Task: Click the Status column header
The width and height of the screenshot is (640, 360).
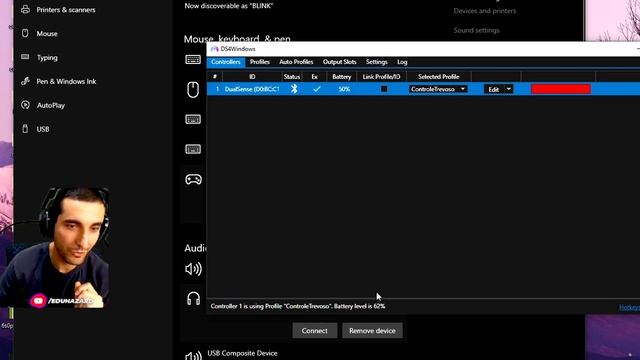Action: click(292, 77)
